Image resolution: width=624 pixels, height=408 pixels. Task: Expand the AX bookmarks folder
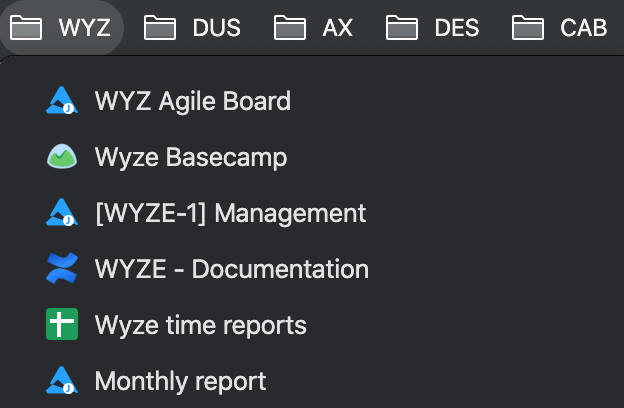pyautogui.click(x=313, y=27)
